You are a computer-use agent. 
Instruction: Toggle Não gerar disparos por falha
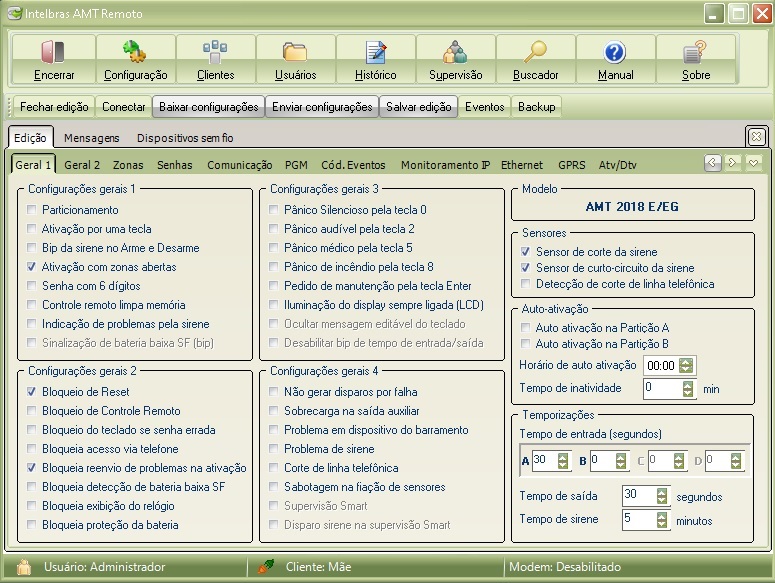273,391
